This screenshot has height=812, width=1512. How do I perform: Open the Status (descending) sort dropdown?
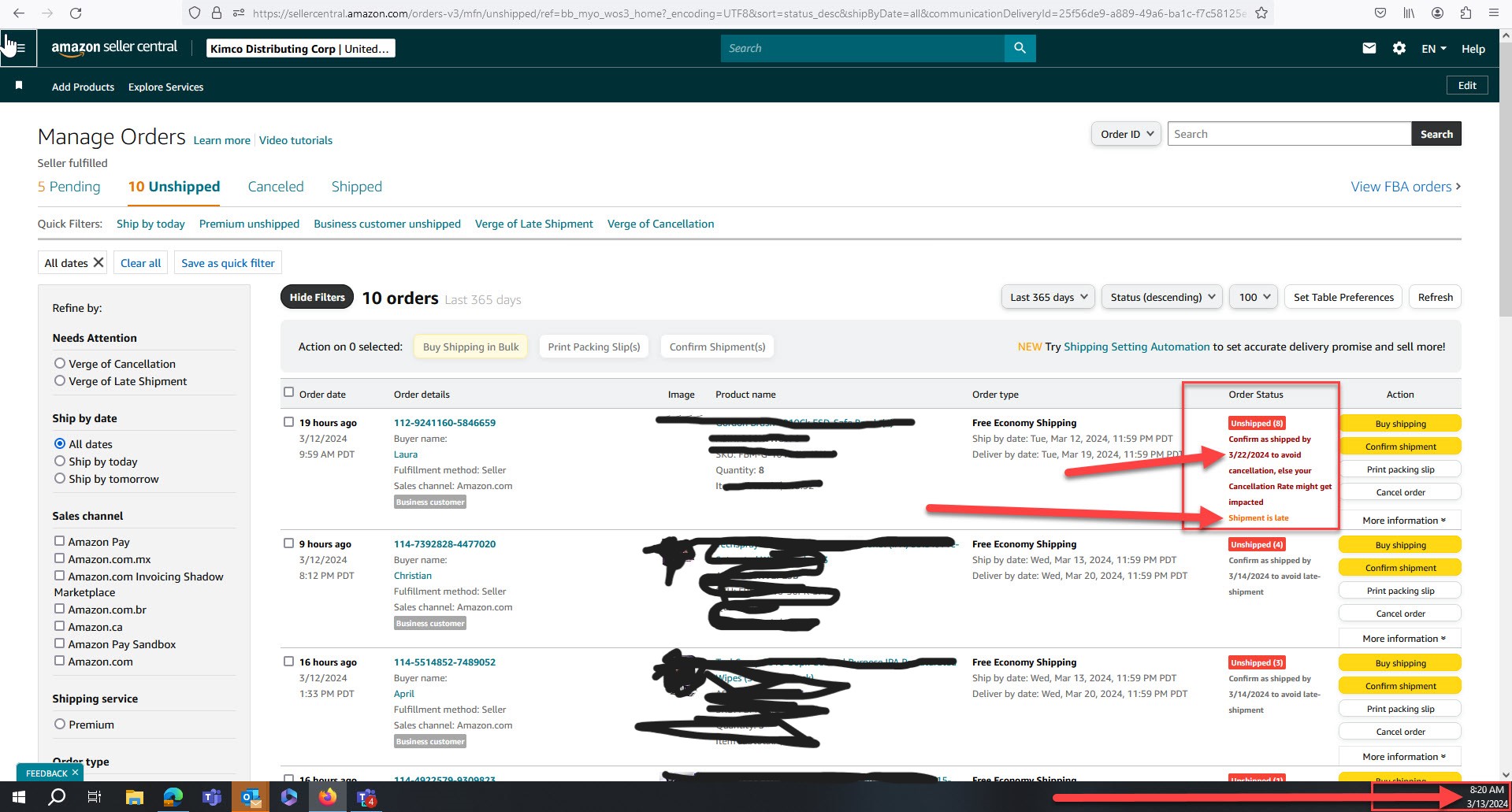pos(1161,297)
